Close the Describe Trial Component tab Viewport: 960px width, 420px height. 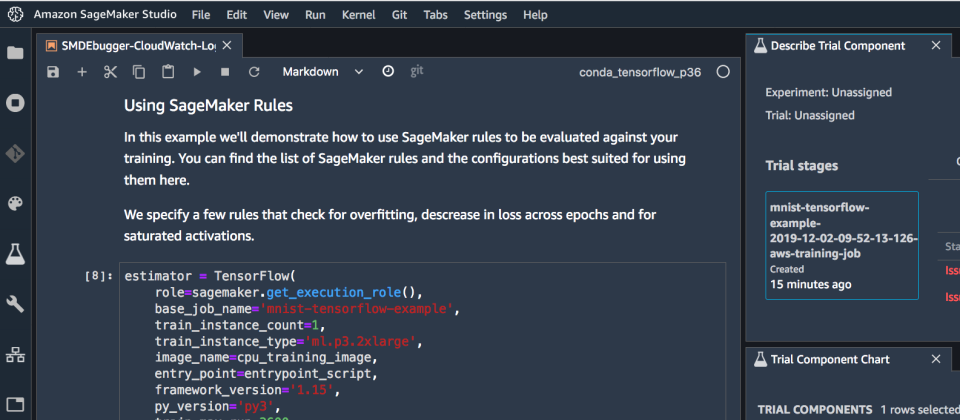(936, 45)
